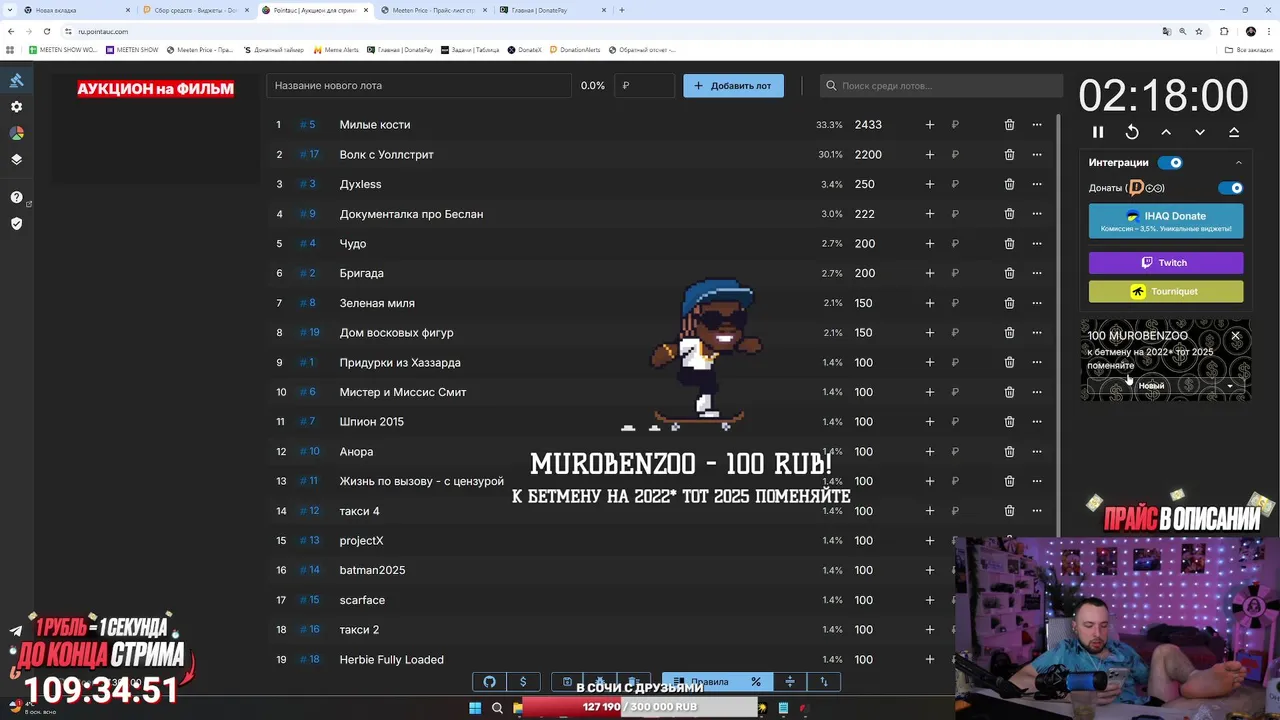1280x720 pixels.
Task: Add amount to Милые кости with plus
Action: tap(930, 125)
